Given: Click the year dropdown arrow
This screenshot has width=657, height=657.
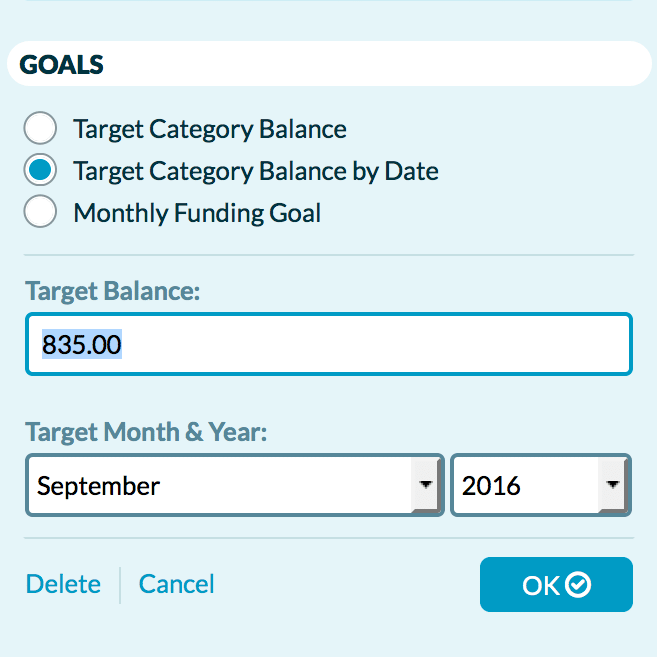Looking at the screenshot, I should [613, 485].
